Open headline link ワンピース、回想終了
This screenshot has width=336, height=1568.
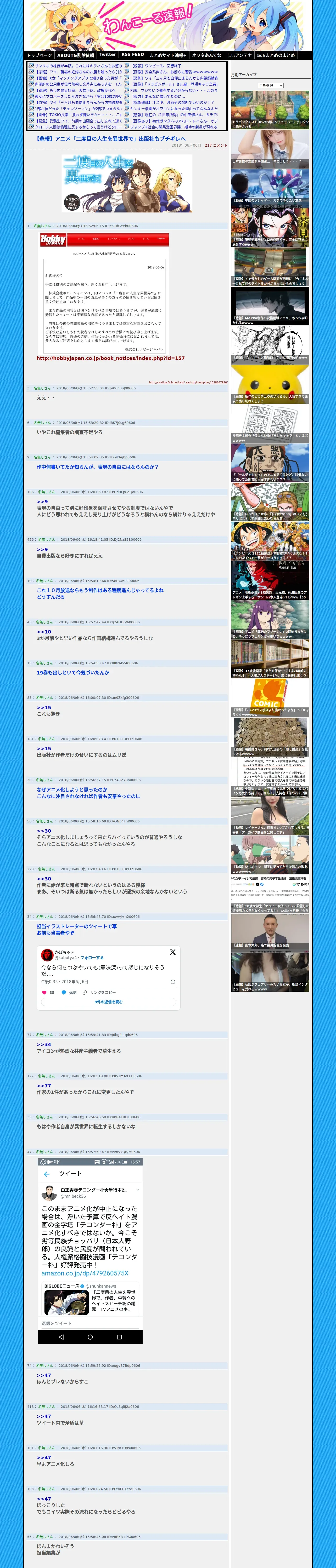pyautogui.click(x=157, y=66)
